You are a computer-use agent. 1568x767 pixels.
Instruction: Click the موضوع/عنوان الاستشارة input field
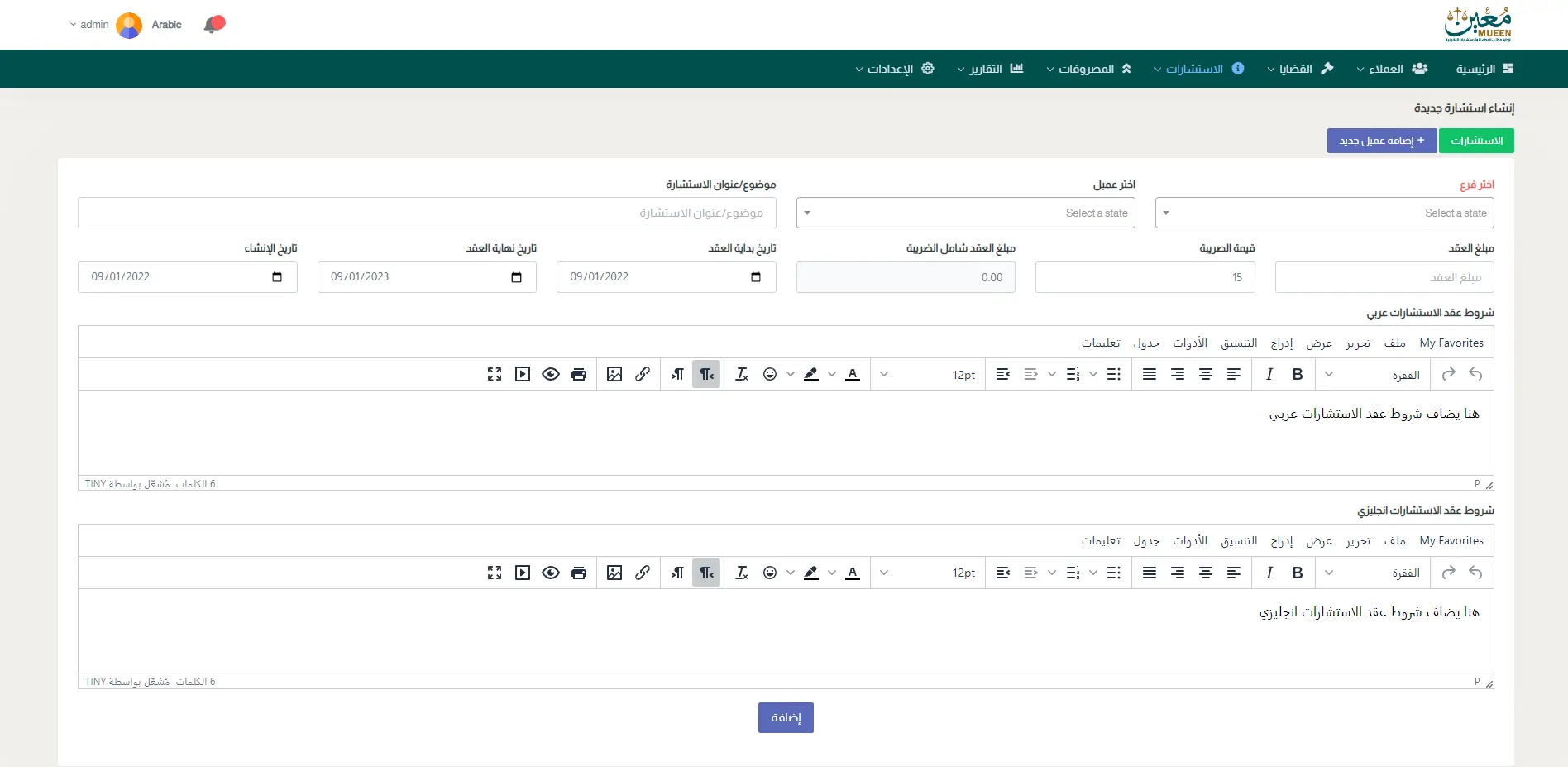tap(427, 213)
